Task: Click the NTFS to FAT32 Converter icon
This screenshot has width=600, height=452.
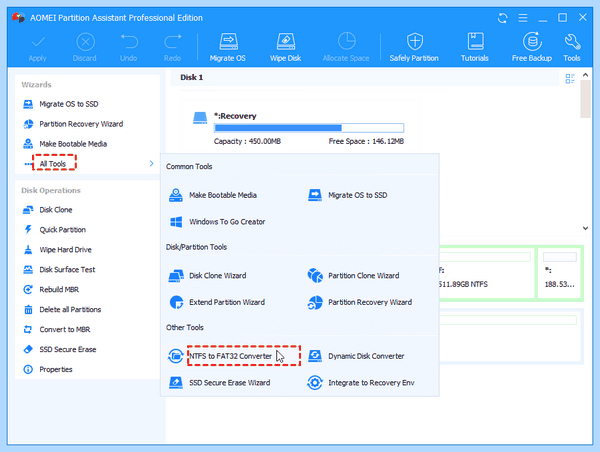Action: pyautogui.click(x=176, y=356)
